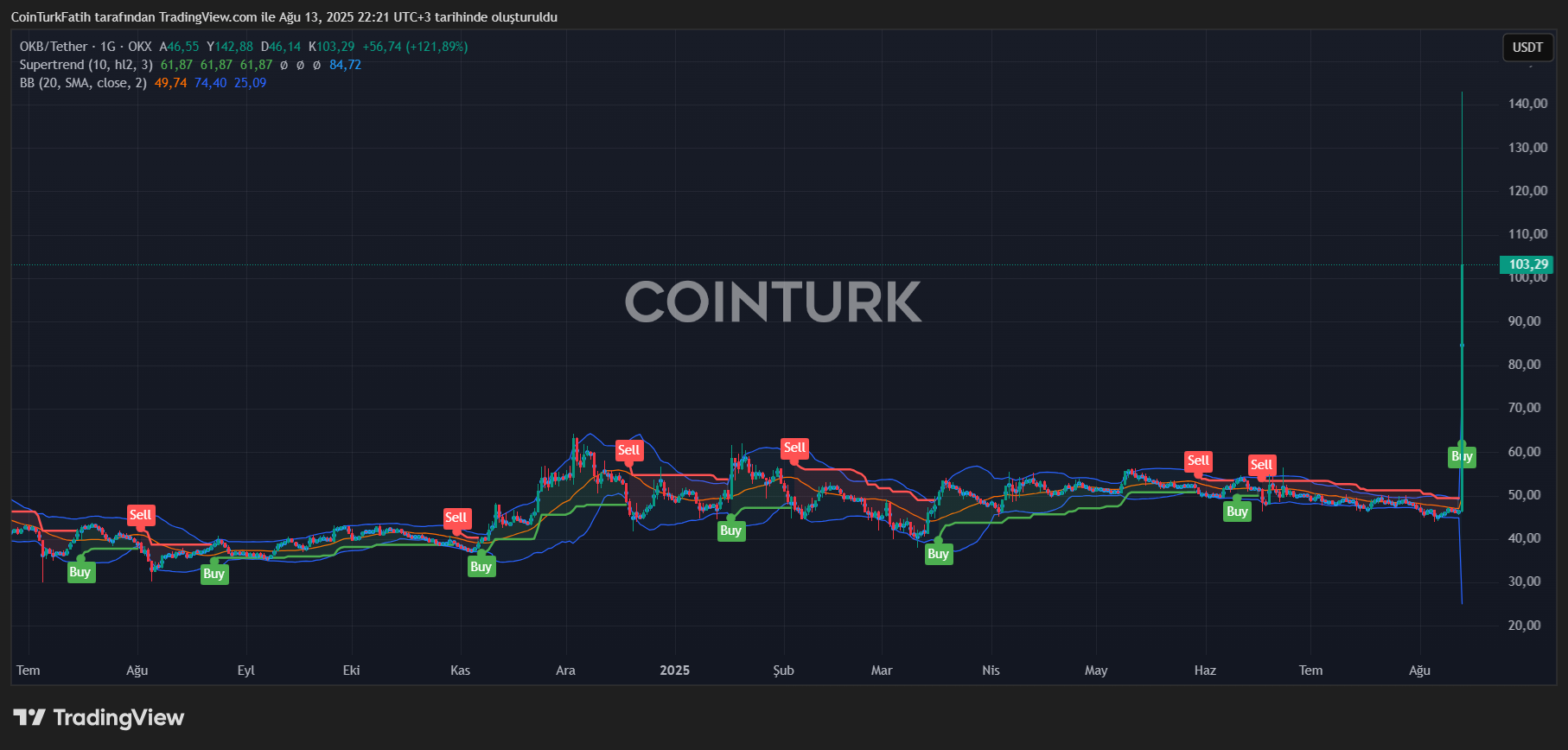Open the TradingView logo link
This screenshot has width=1568, height=750.
[x=99, y=717]
